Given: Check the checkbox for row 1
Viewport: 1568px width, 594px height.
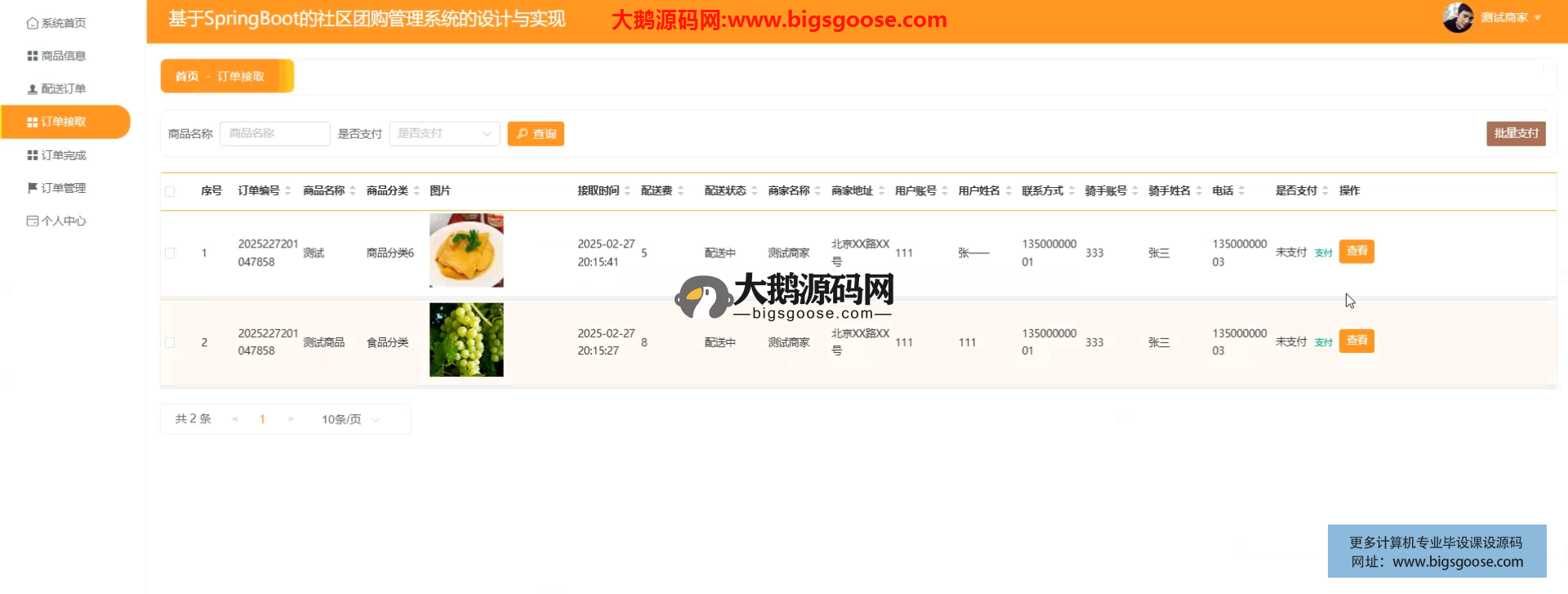Looking at the screenshot, I should [170, 253].
